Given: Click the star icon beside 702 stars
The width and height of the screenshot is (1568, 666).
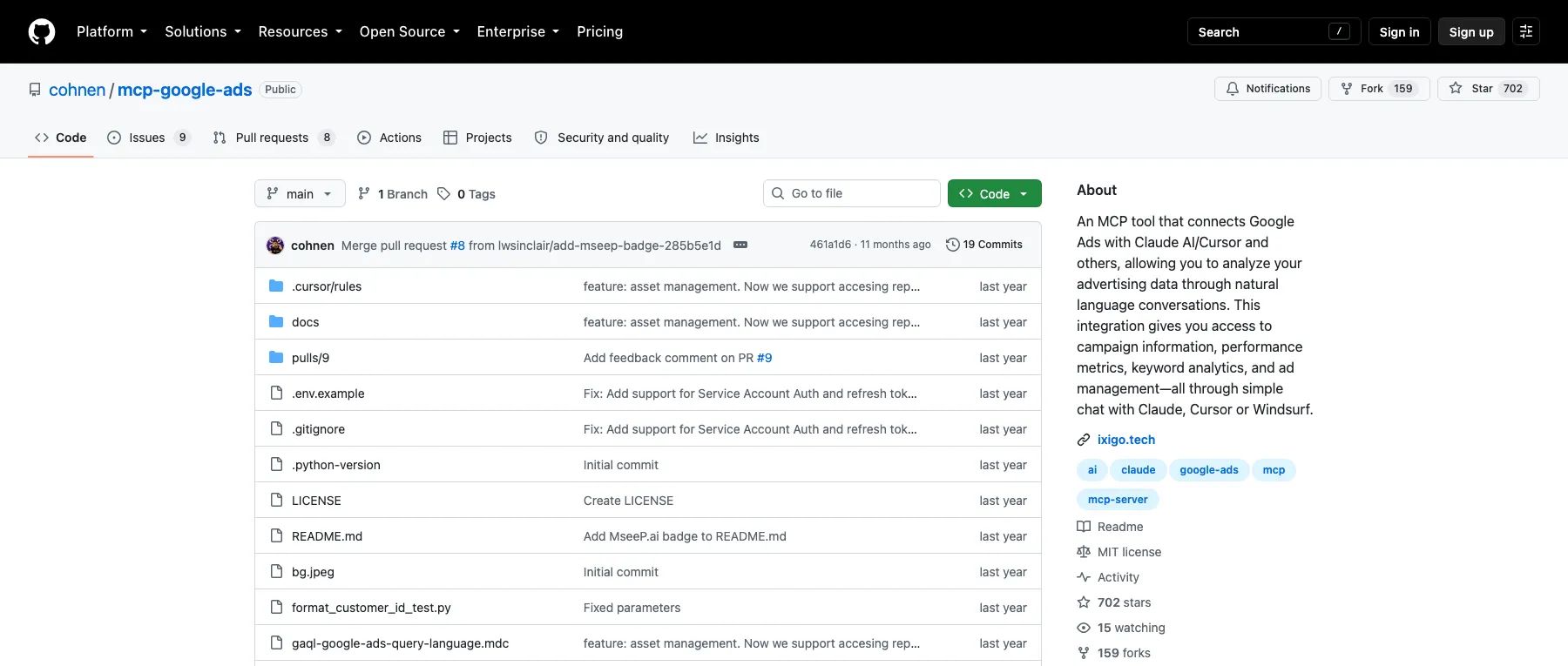Looking at the screenshot, I should [x=1084, y=602].
